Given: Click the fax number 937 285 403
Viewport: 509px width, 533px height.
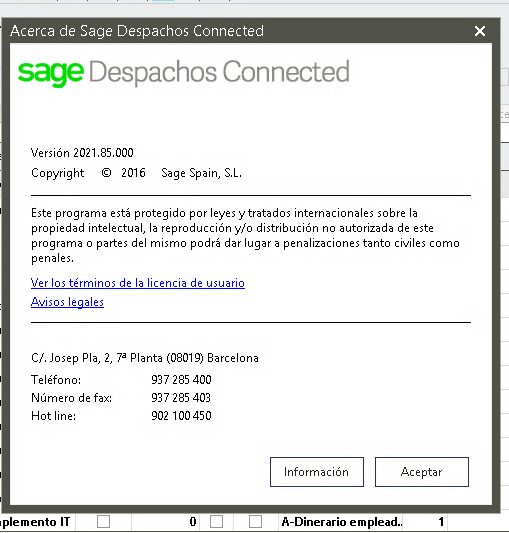Looking at the screenshot, I should click(x=181, y=397).
